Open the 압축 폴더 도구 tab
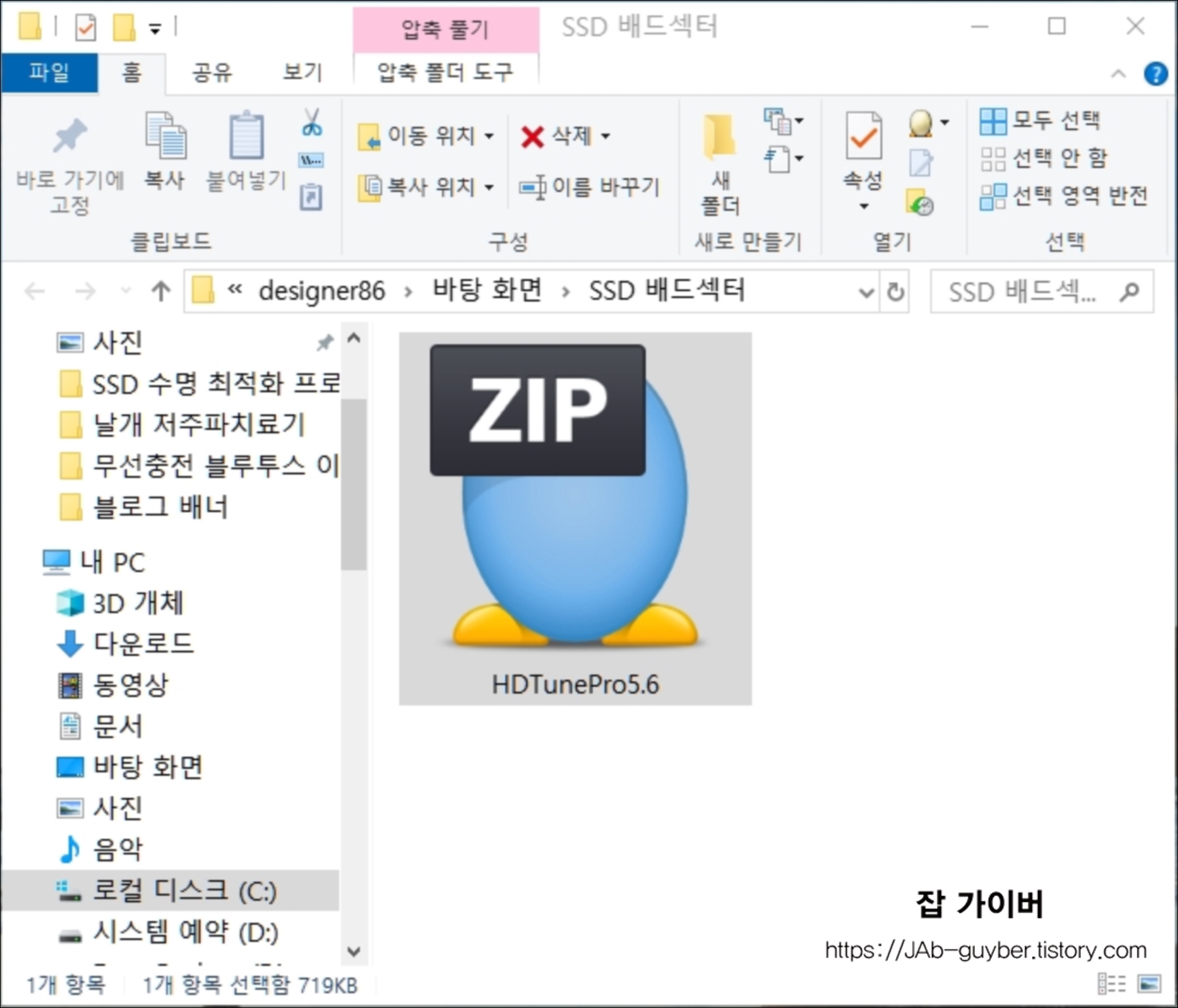1178x1008 pixels. click(446, 71)
